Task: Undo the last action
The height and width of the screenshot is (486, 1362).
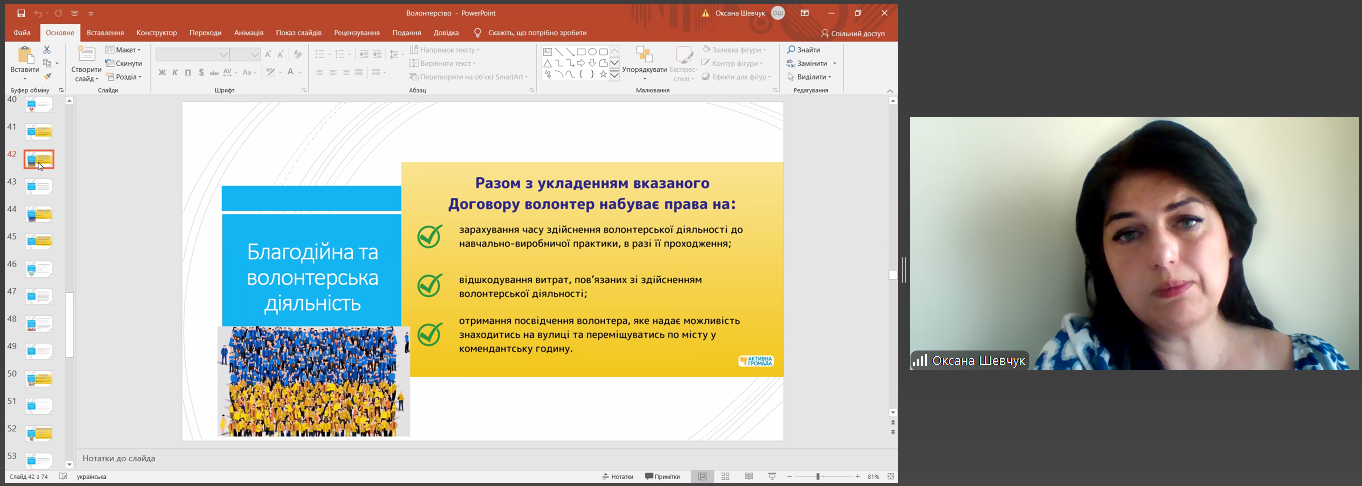Action: (38, 13)
